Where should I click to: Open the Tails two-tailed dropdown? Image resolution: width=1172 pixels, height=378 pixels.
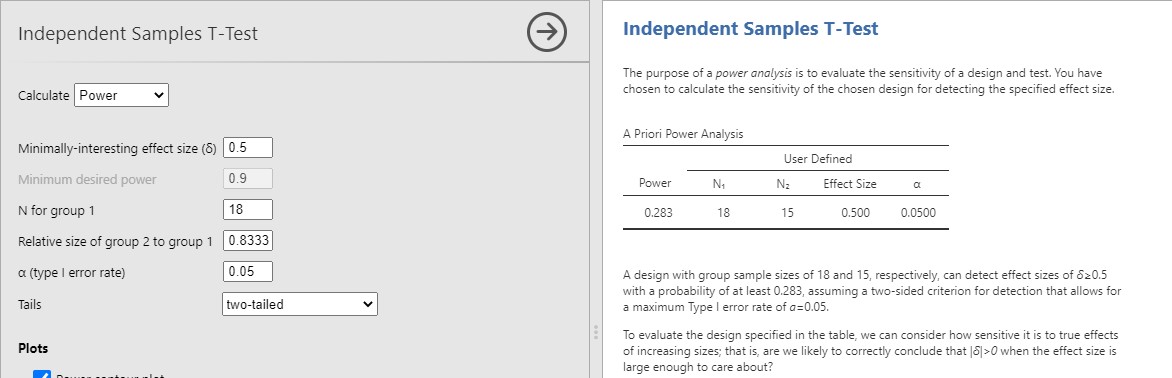pyautogui.click(x=300, y=304)
